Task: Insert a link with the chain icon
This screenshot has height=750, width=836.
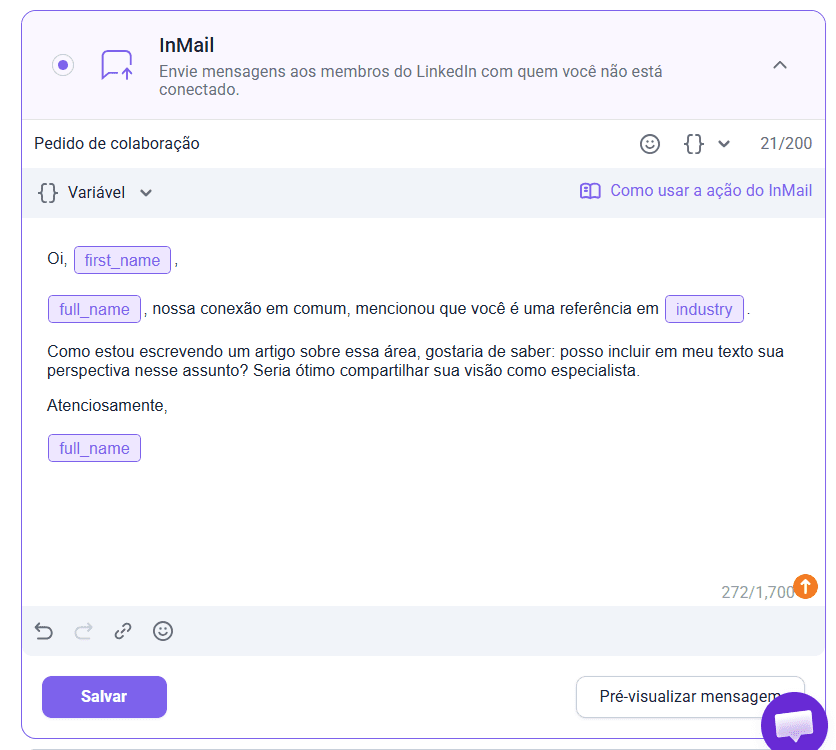Action: [x=123, y=631]
